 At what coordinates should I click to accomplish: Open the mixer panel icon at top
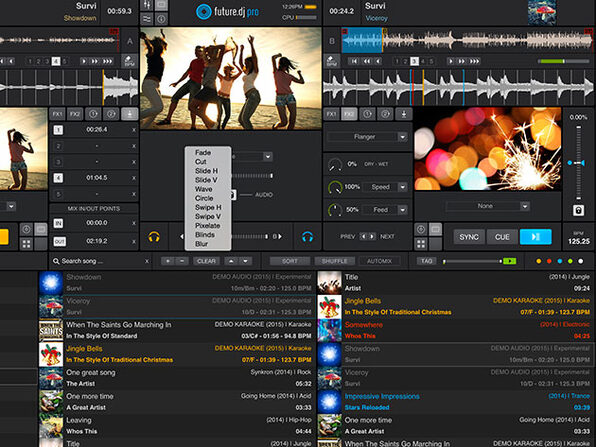pos(147,5)
